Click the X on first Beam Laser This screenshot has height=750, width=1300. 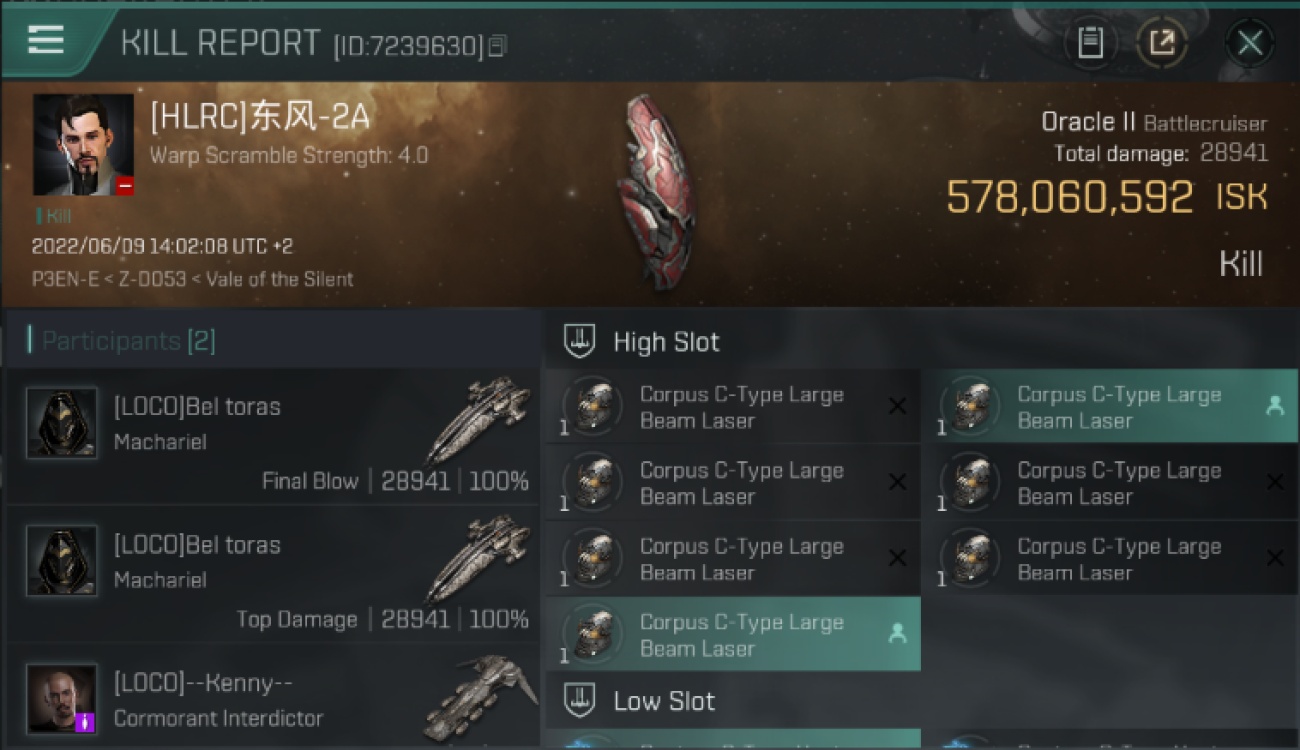point(897,406)
